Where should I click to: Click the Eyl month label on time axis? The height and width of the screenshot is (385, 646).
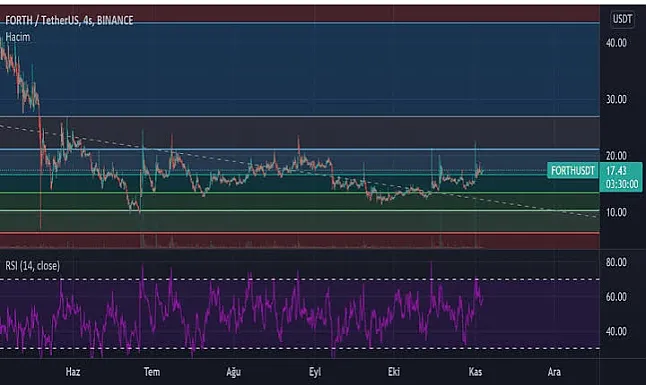(x=315, y=372)
